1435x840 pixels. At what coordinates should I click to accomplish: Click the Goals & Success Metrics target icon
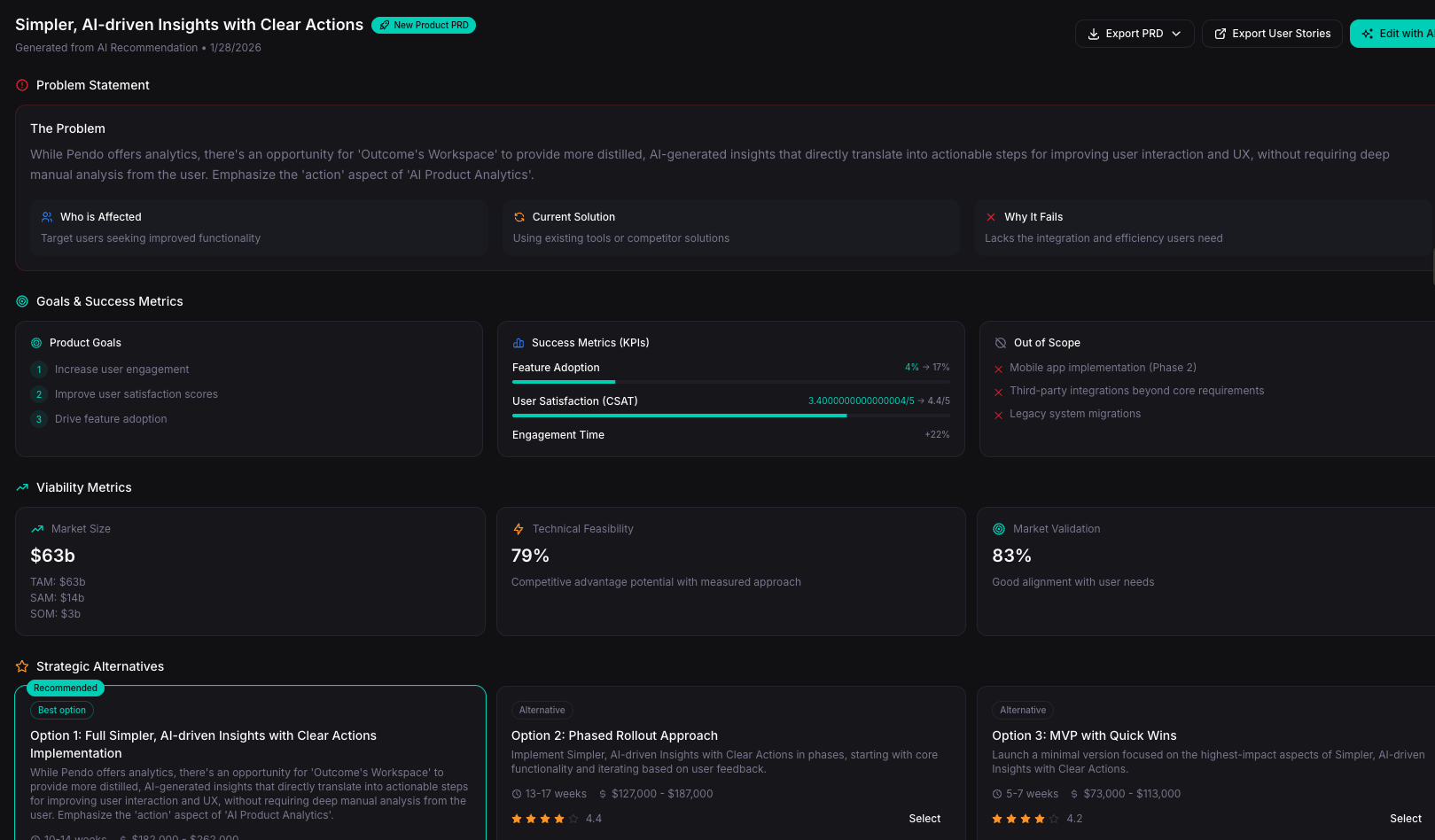pyautogui.click(x=22, y=301)
